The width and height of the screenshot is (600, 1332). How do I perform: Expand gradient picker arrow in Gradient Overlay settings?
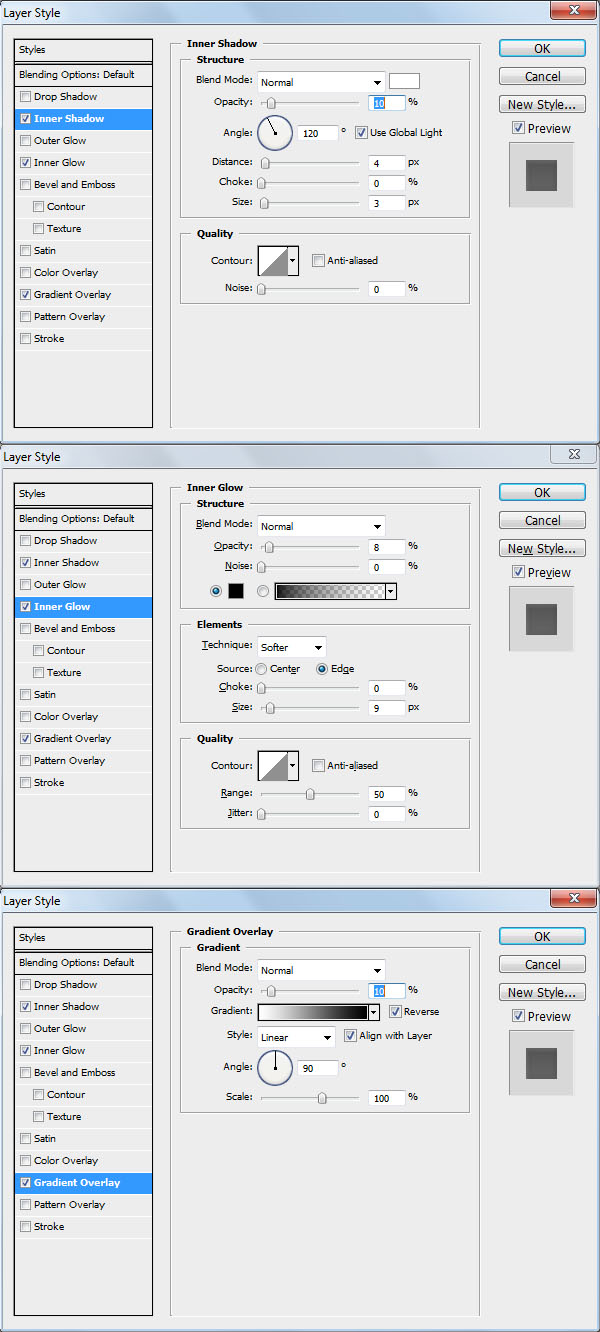click(x=373, y=1012)
